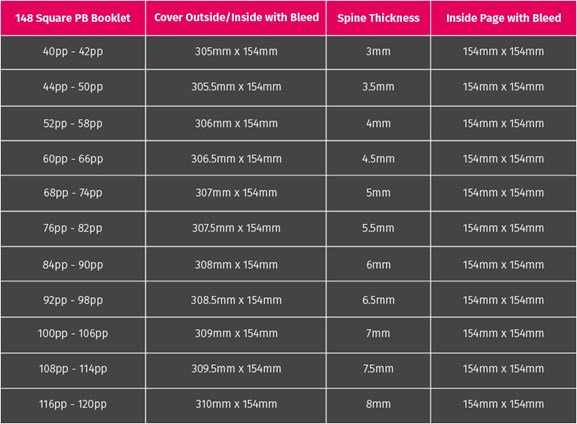577x424 pixels.
Task: Click the '7mm' spine thickness cell
Action: [x=378, y=334]
